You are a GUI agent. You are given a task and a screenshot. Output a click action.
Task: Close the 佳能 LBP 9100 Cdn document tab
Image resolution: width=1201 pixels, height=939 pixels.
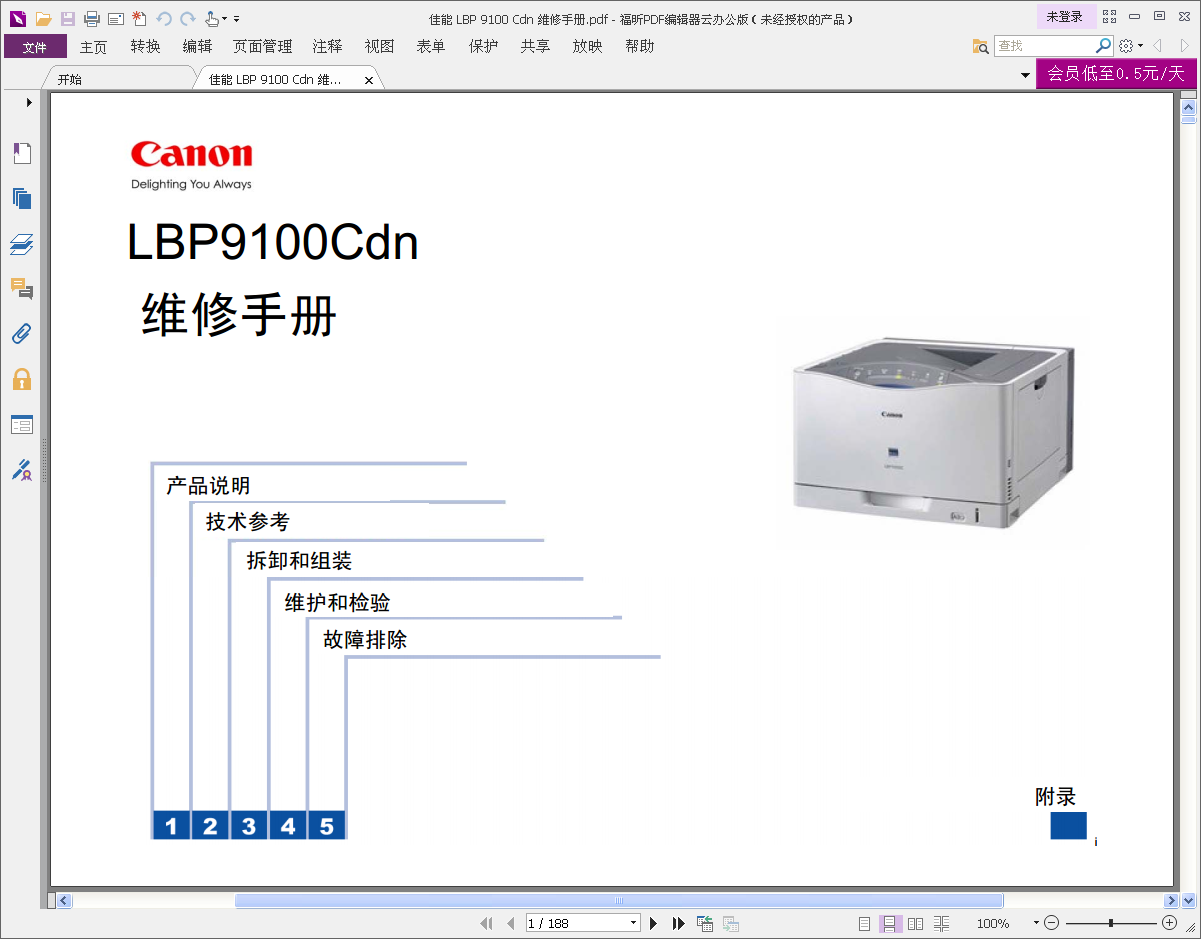pyautogui.click(x=369, y=80)
